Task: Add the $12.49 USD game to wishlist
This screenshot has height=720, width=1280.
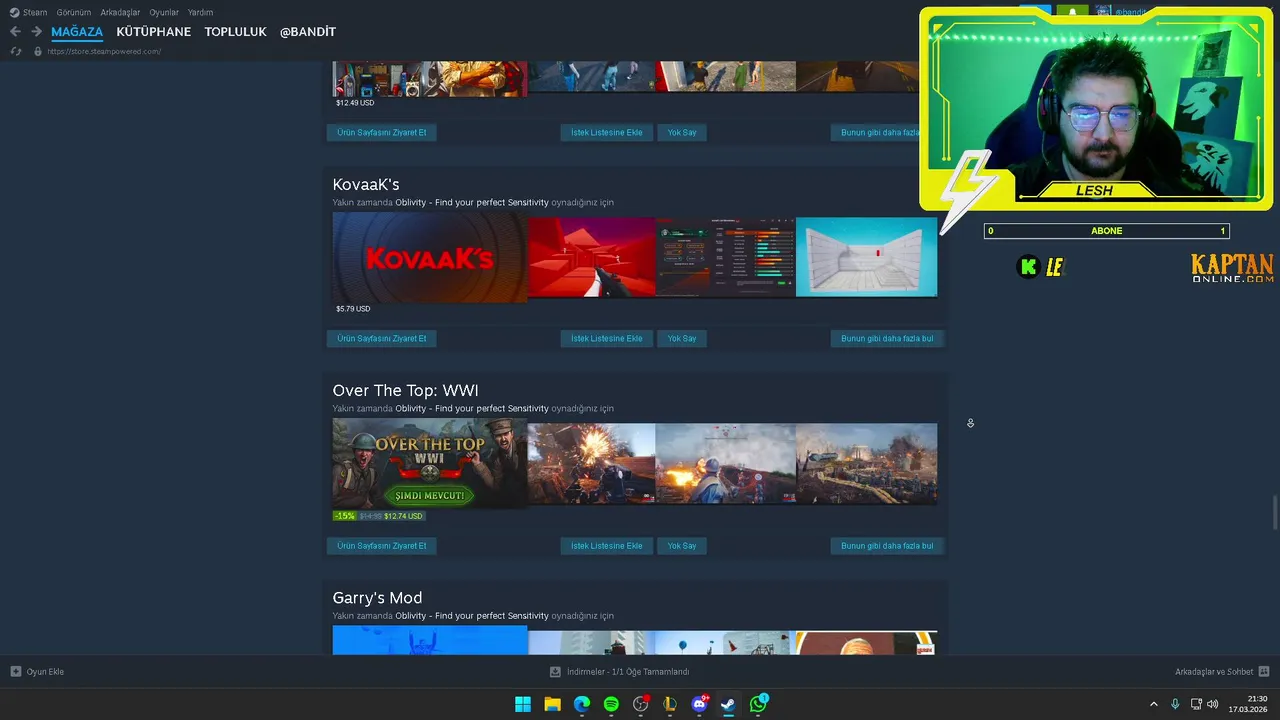Action: tap(606, 132)
